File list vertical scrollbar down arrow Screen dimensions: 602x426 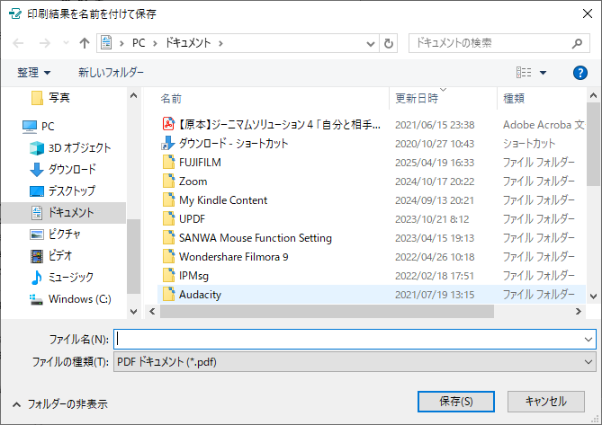point(593,296)
